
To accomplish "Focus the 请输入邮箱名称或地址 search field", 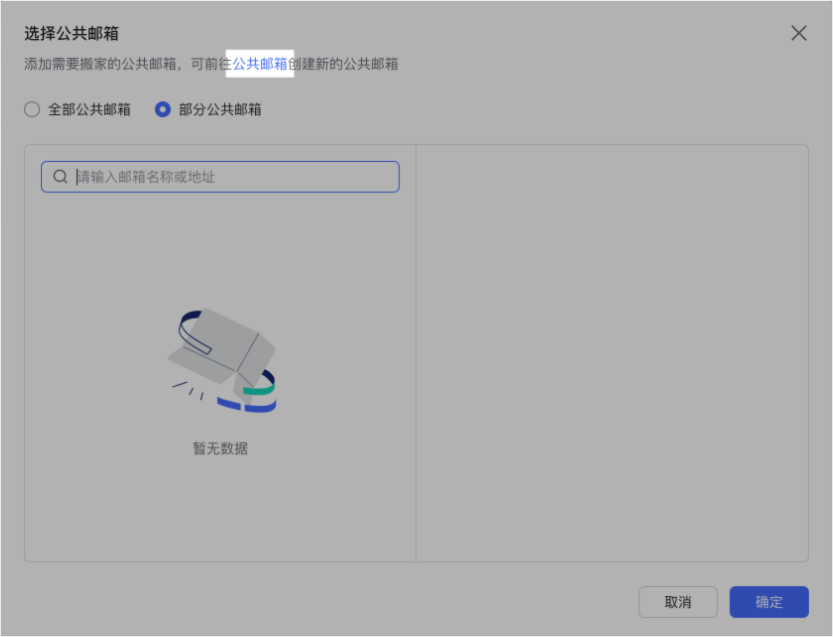I will pyautogui.click(x=220, y=177).
